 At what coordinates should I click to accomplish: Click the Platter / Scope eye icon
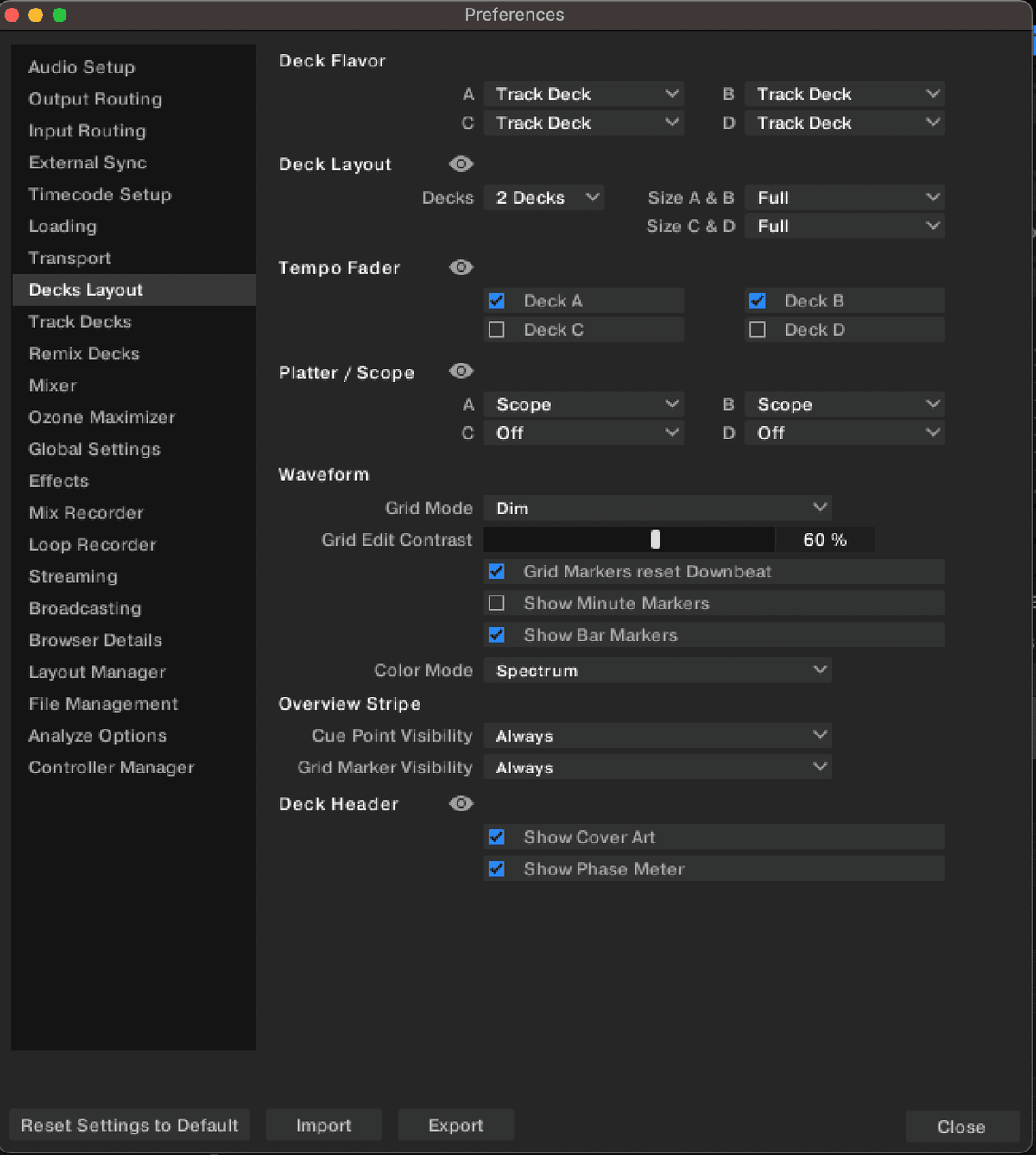tap(461, 371)
